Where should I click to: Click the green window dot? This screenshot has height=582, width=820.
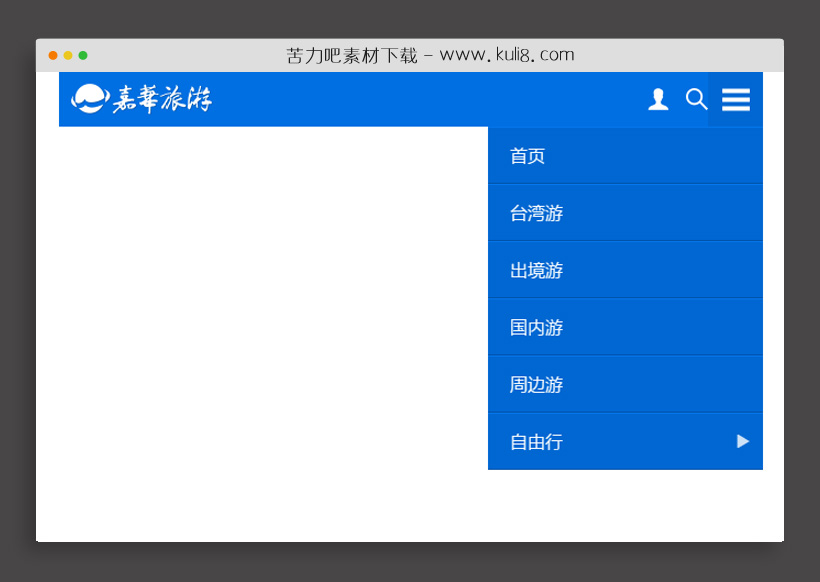coord(84,55)
